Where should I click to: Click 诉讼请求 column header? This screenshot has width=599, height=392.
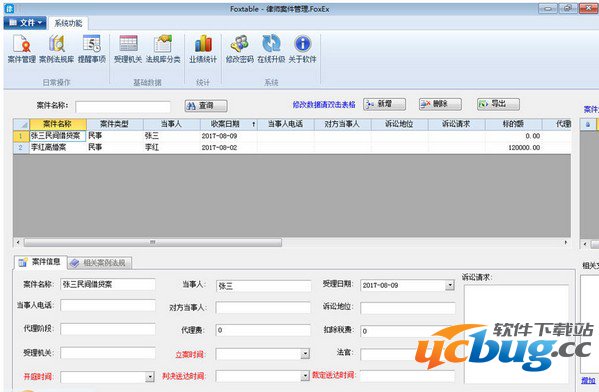pyautogui.click(x=457, y=124)
